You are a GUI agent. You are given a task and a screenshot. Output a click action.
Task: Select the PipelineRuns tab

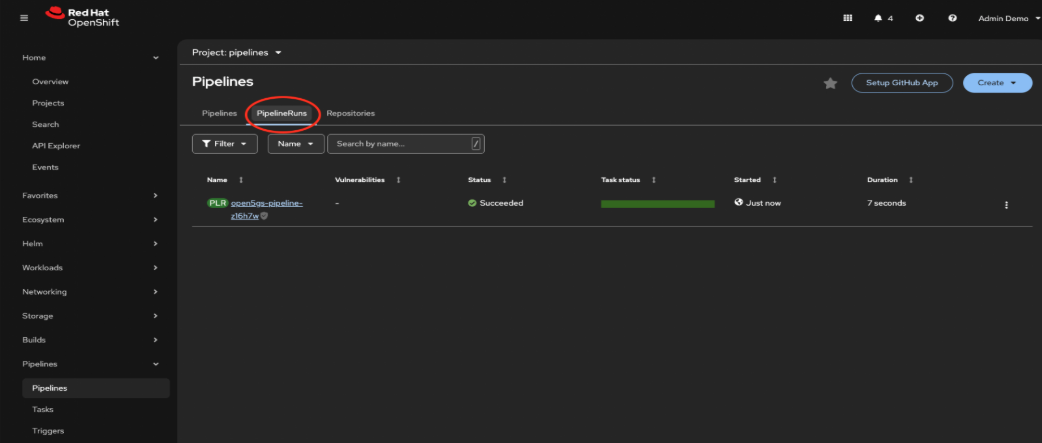[281, 113]
